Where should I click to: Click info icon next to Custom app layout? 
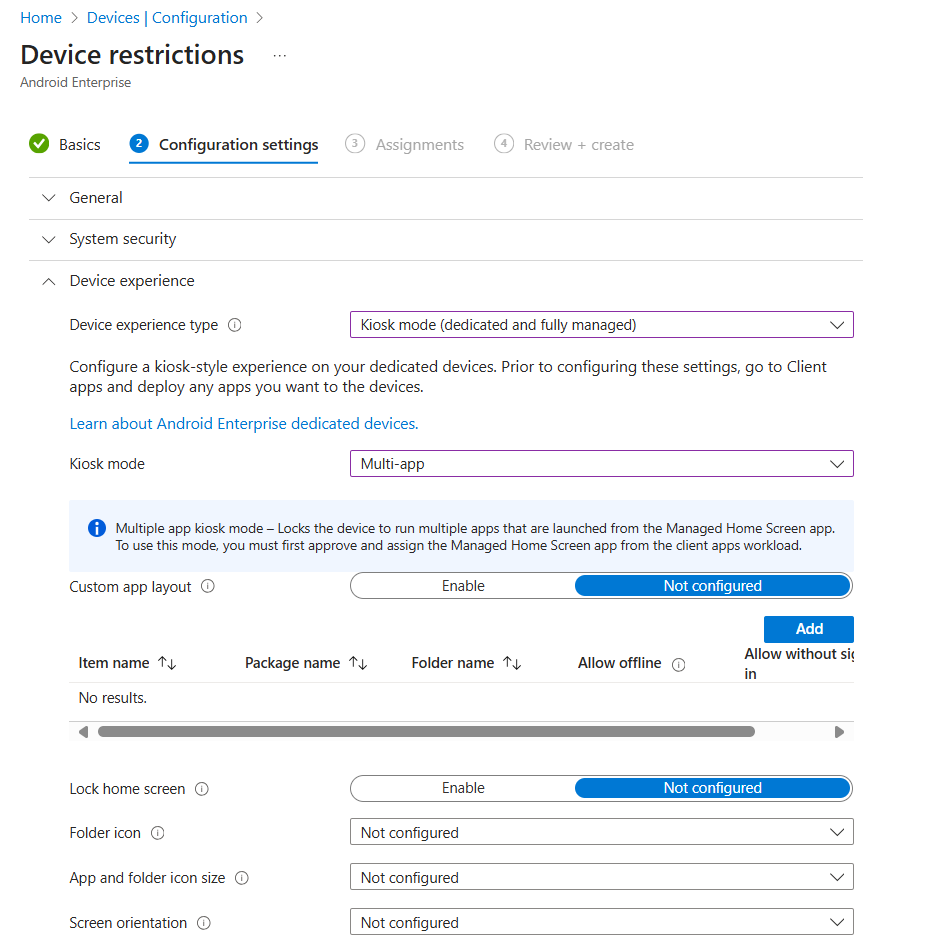coord(208,586)
